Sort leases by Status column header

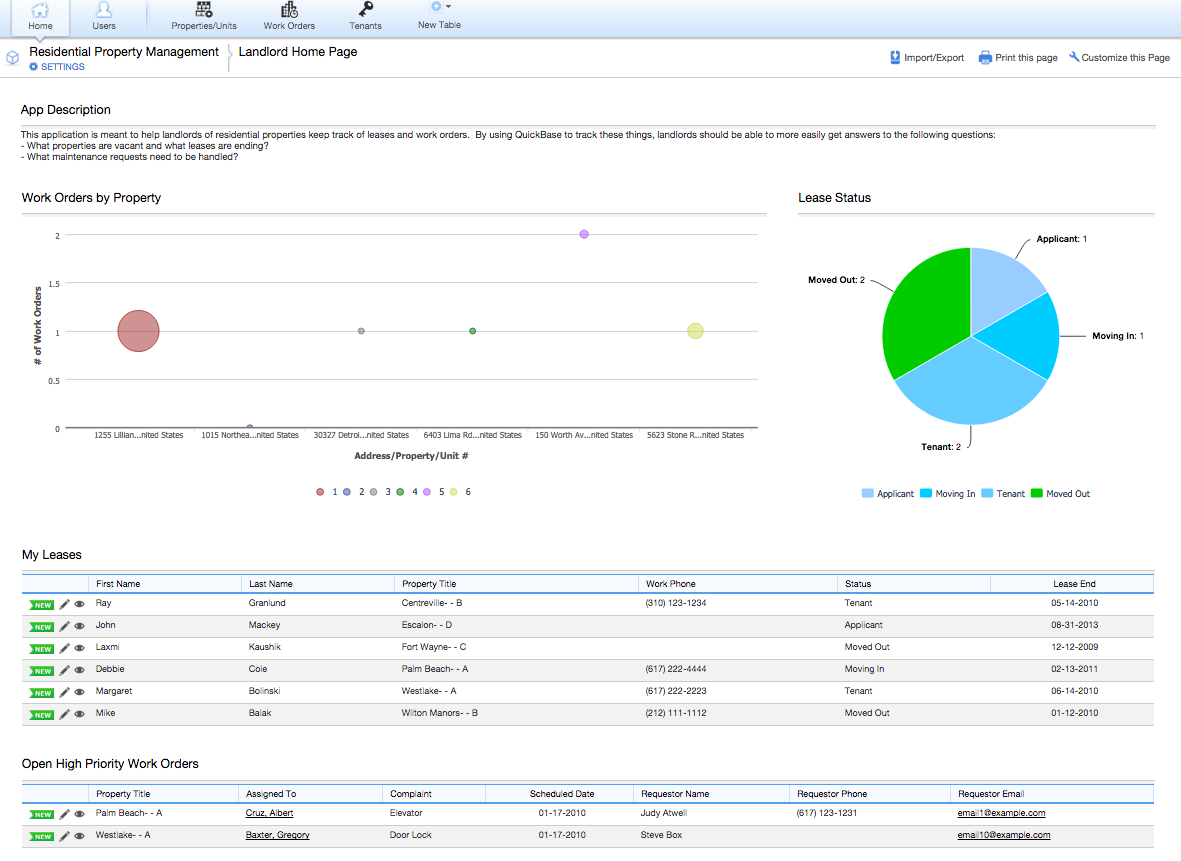click(x=858, y=584)
